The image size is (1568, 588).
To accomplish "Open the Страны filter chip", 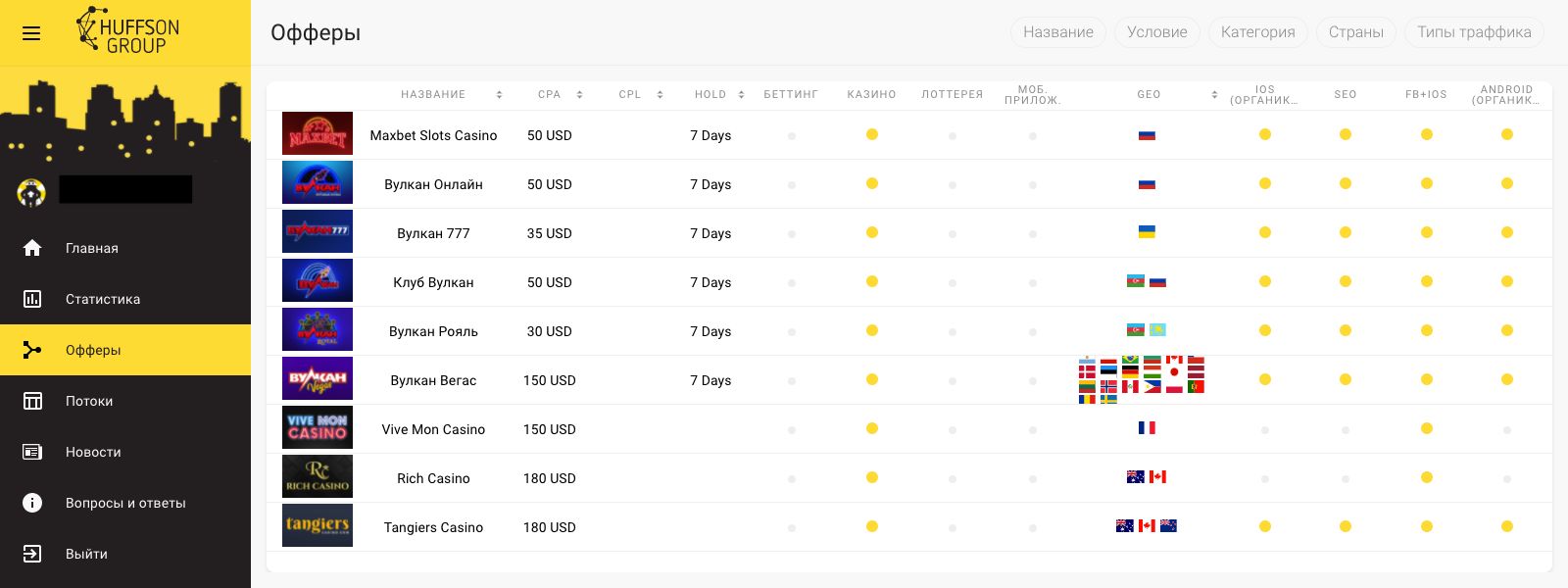I will click(x=1355, y=32).
